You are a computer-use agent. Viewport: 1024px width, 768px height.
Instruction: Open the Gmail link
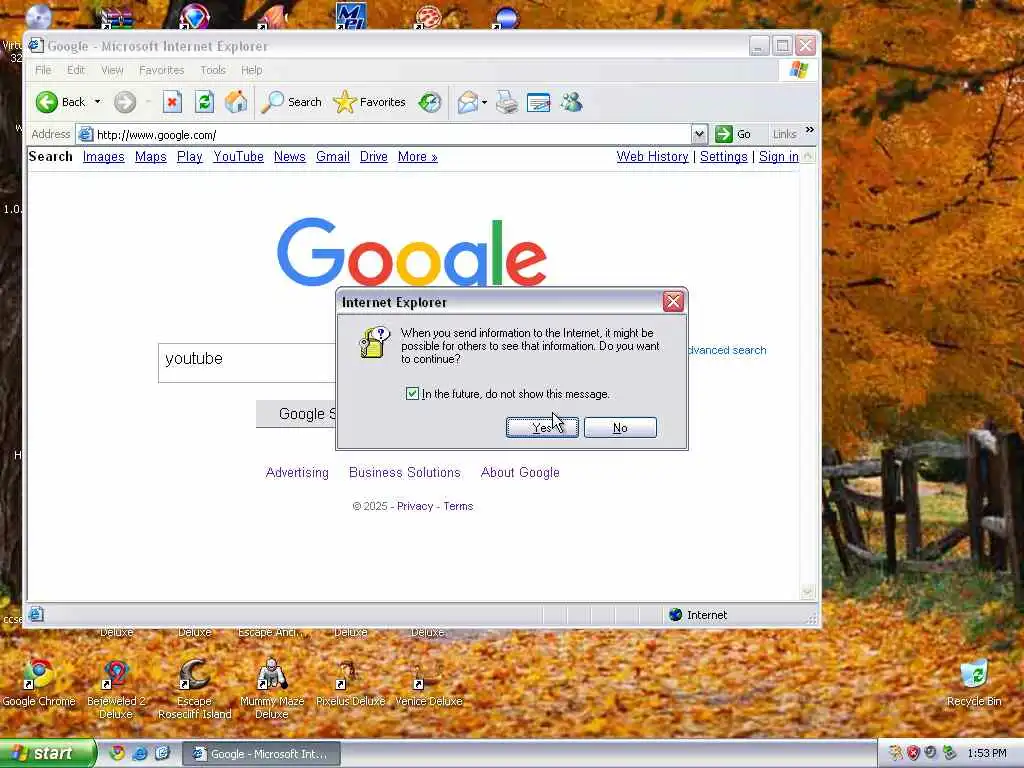(x=333, y=157)
